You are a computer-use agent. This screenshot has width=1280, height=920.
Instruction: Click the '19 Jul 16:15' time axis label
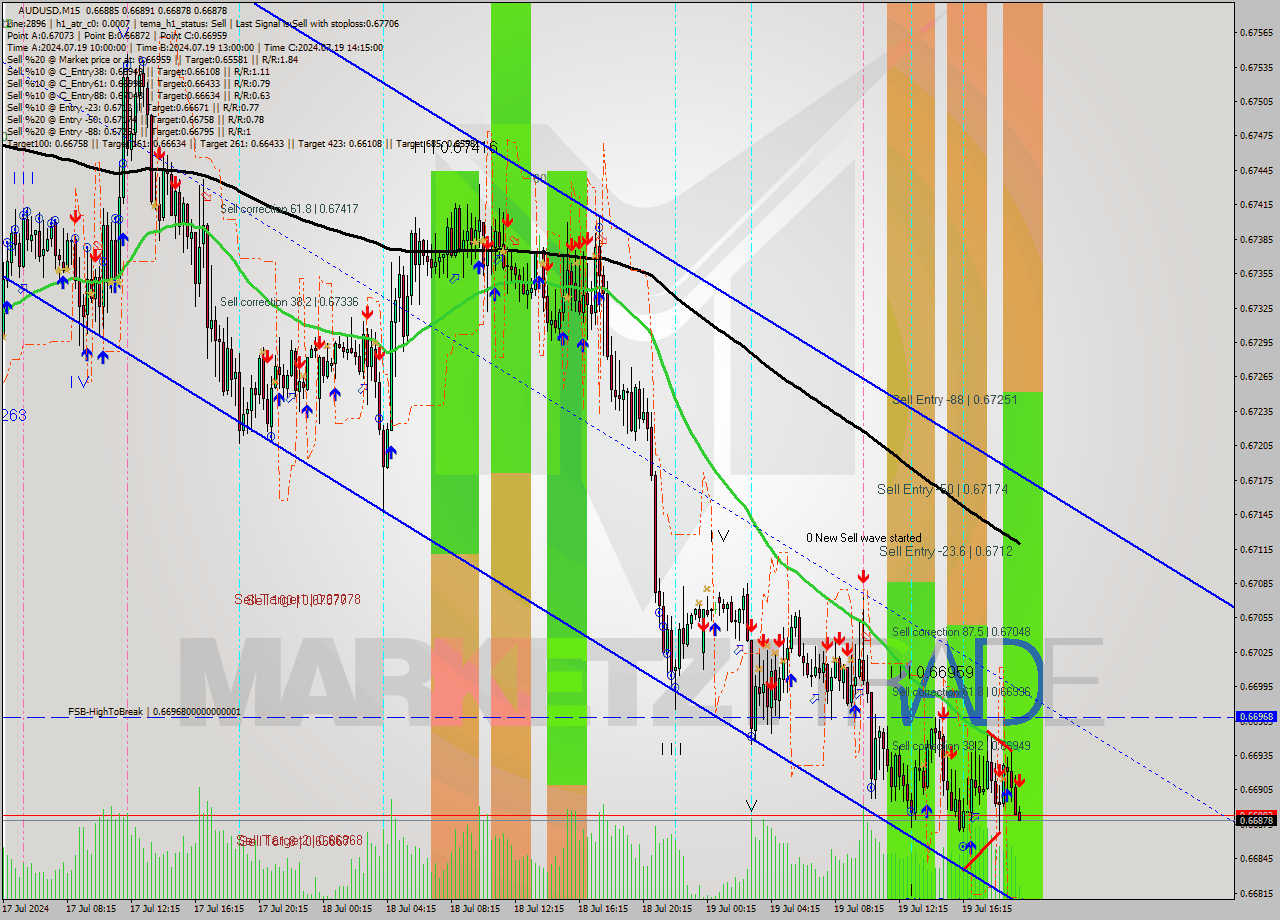(987, 909)
